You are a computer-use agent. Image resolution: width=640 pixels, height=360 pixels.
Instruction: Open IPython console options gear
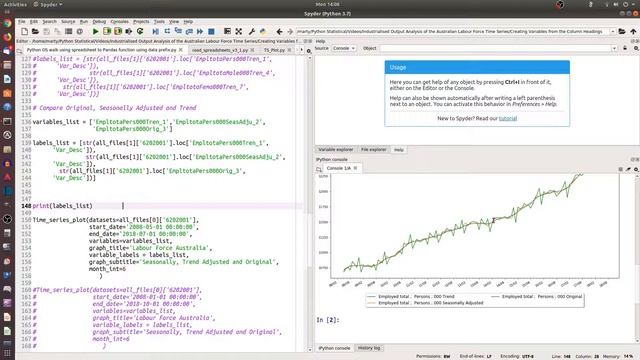point(636,169)
